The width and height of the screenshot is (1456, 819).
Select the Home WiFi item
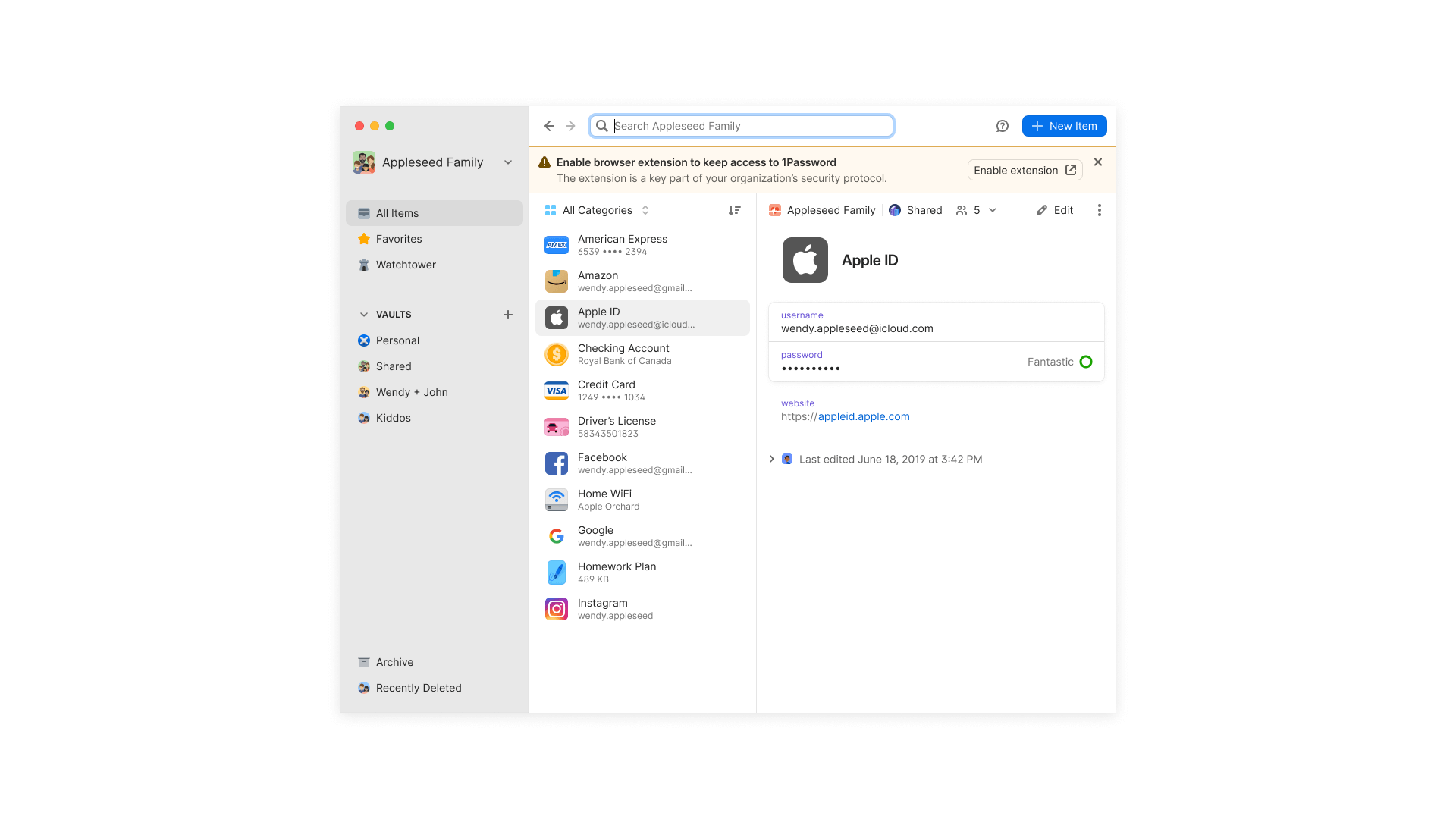[642, 500]
